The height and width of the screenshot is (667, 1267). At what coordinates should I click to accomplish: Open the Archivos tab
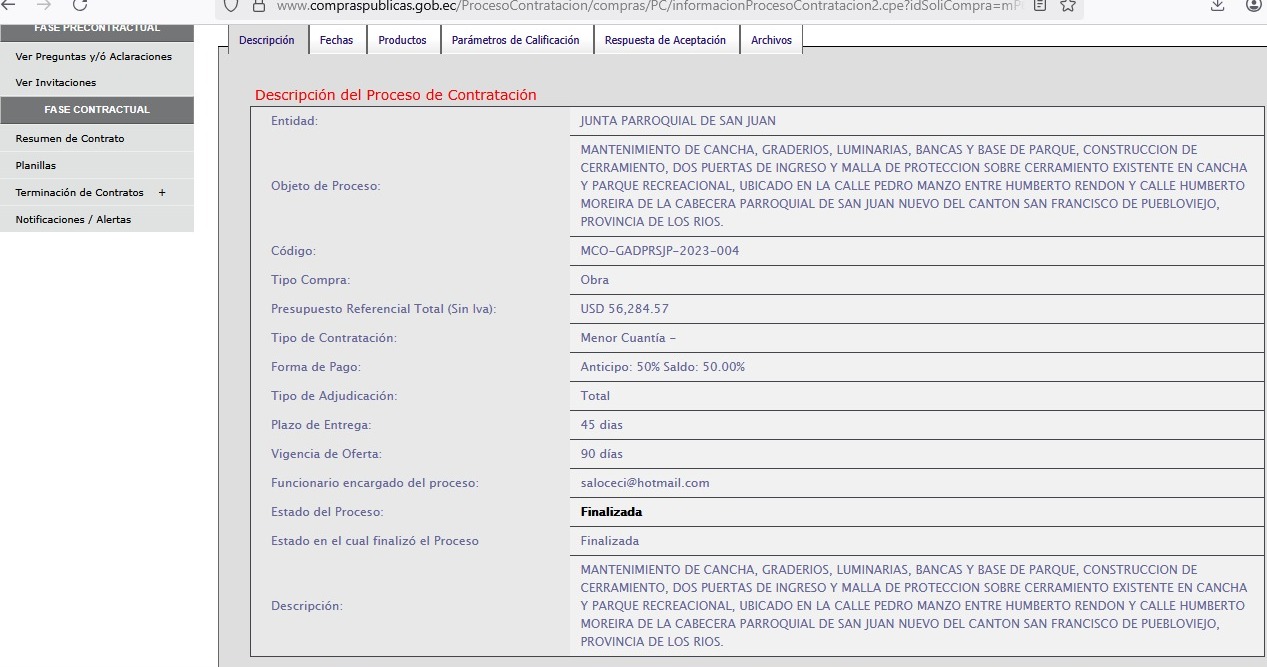coord(771,40)
